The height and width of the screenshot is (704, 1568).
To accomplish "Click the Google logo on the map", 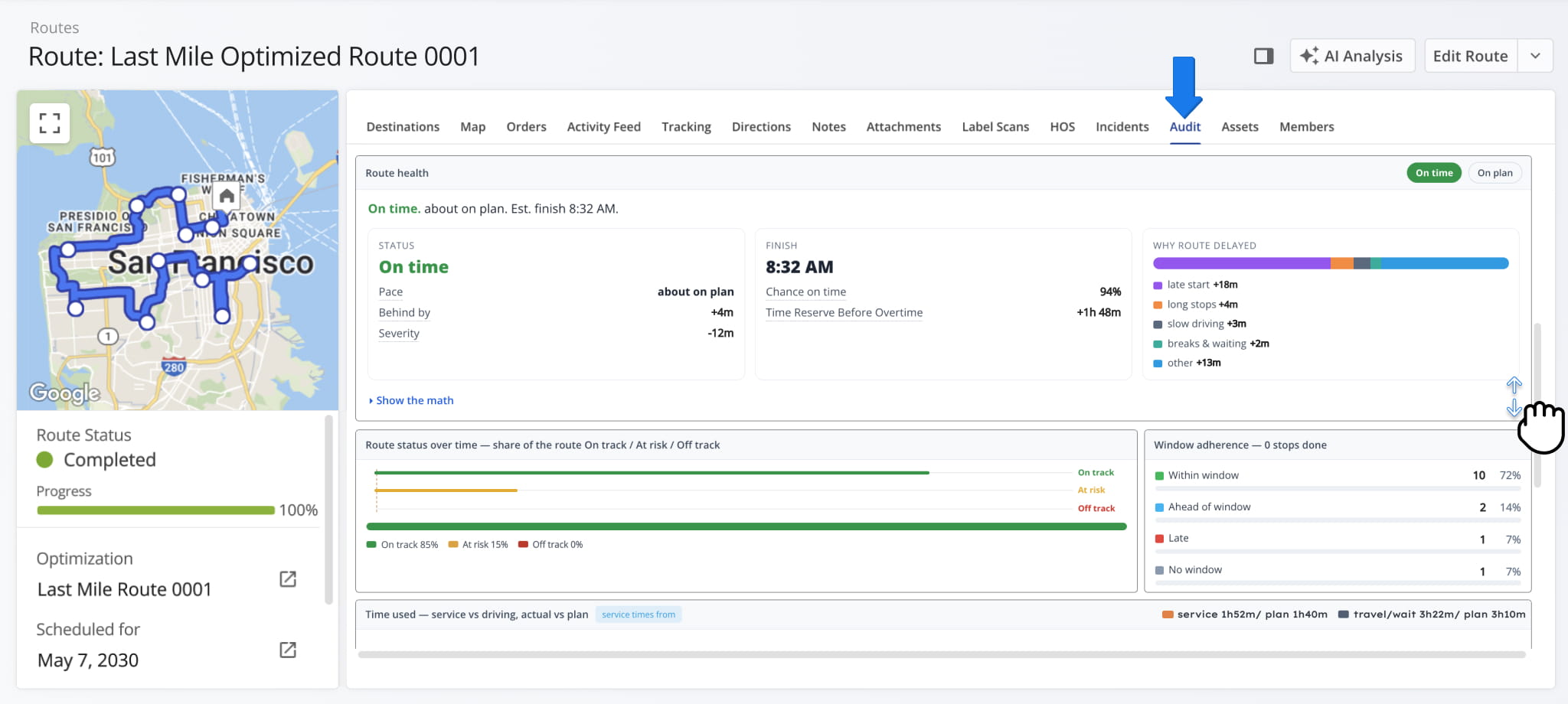I will pyautogui.click(x=65, y=393).
